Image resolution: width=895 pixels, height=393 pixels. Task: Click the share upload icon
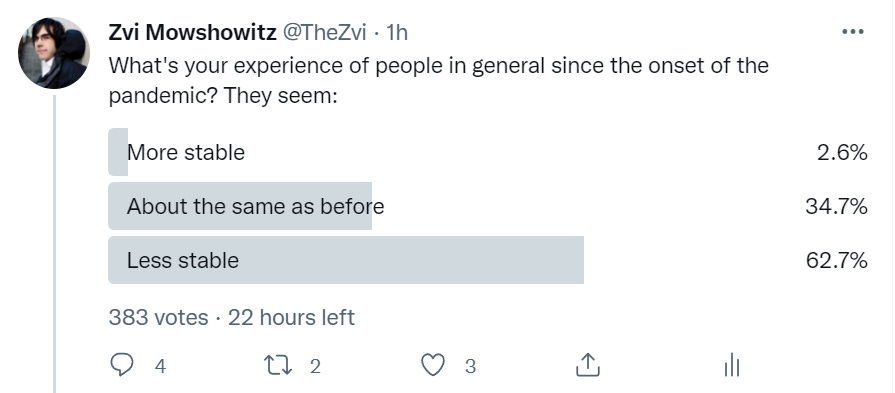click(587, 365)
